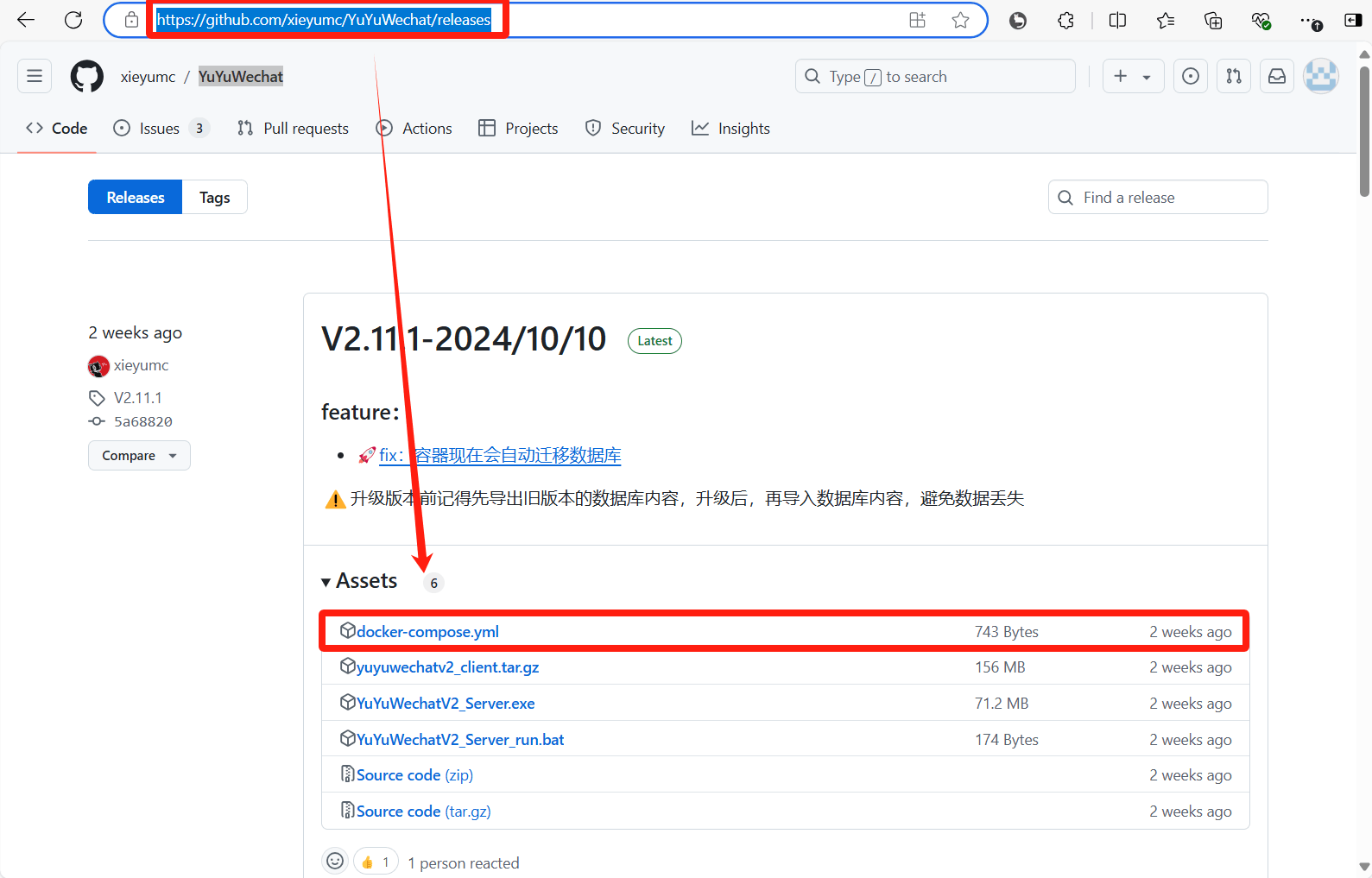Open the V2.11.1-2024/10/10 release title
The height and width of the screenshot is (878, 1372).
464,339
